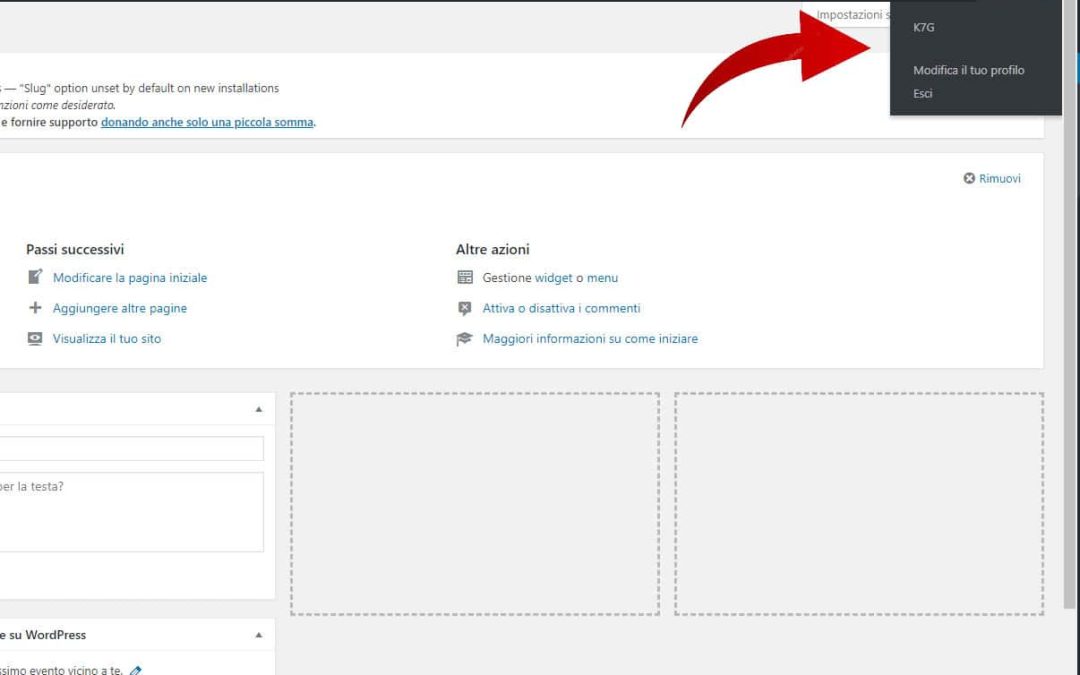
Task: Collapse the WordPress events widget using its arrow
Action: coord(259,635)
